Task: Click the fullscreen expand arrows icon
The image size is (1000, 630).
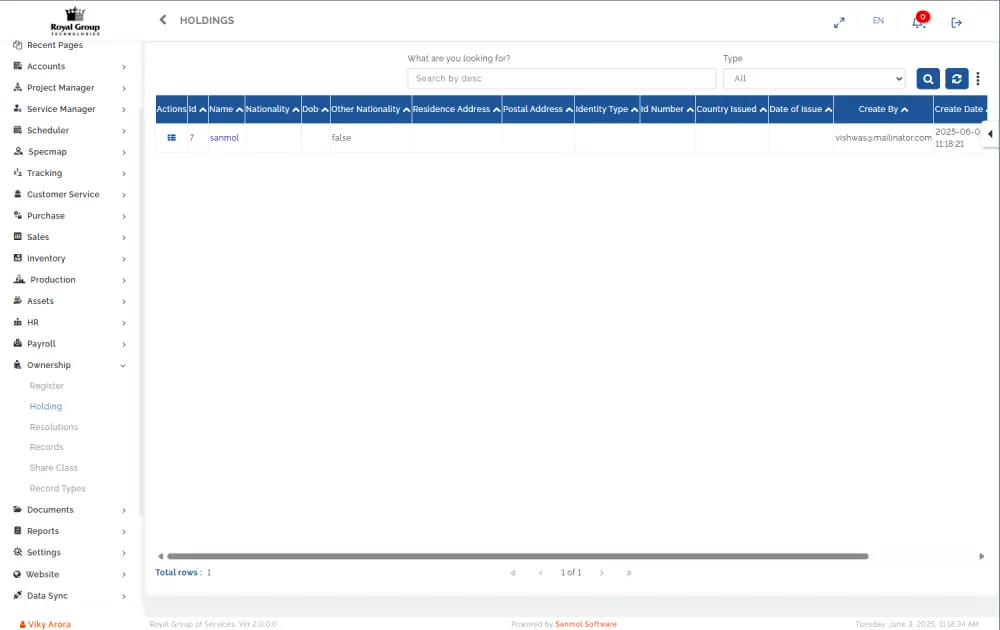Action: pyautogui.click(x=839, y=22)
